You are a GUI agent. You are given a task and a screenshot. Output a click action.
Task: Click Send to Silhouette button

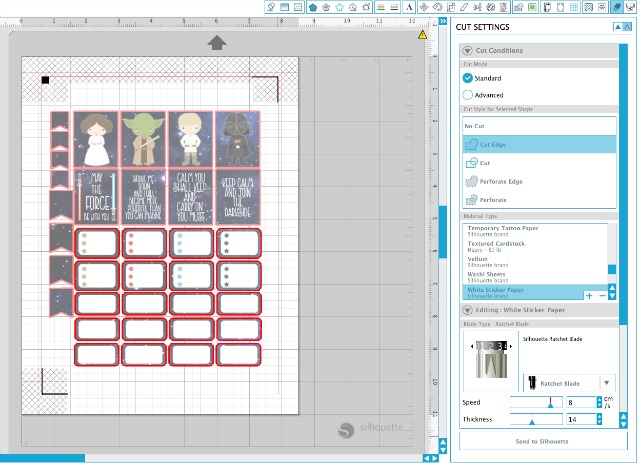(x=543, y=441)
